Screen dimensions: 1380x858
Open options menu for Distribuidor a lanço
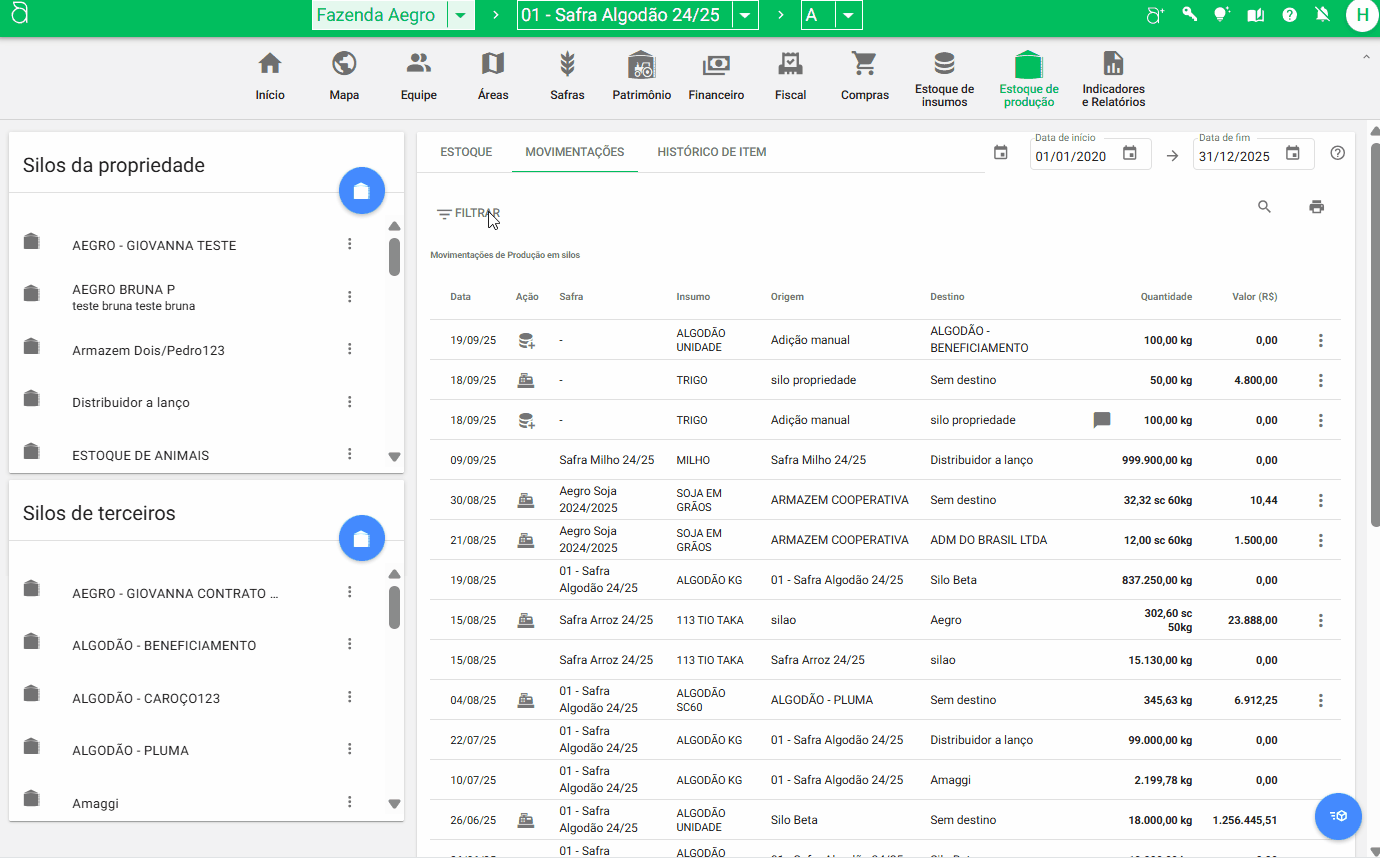(x=350, y=402)
